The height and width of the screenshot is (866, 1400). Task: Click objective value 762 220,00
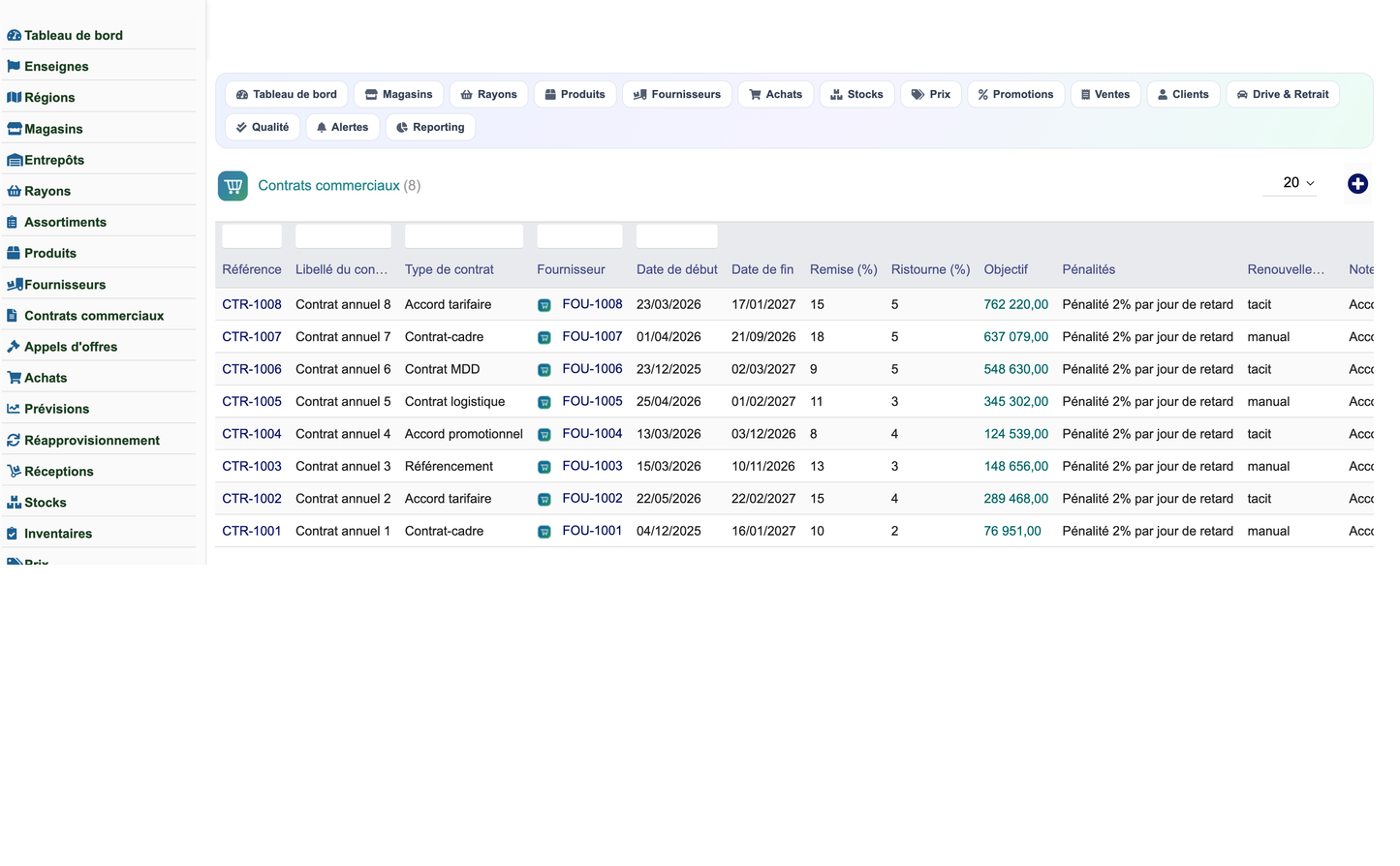point(1015,304)
